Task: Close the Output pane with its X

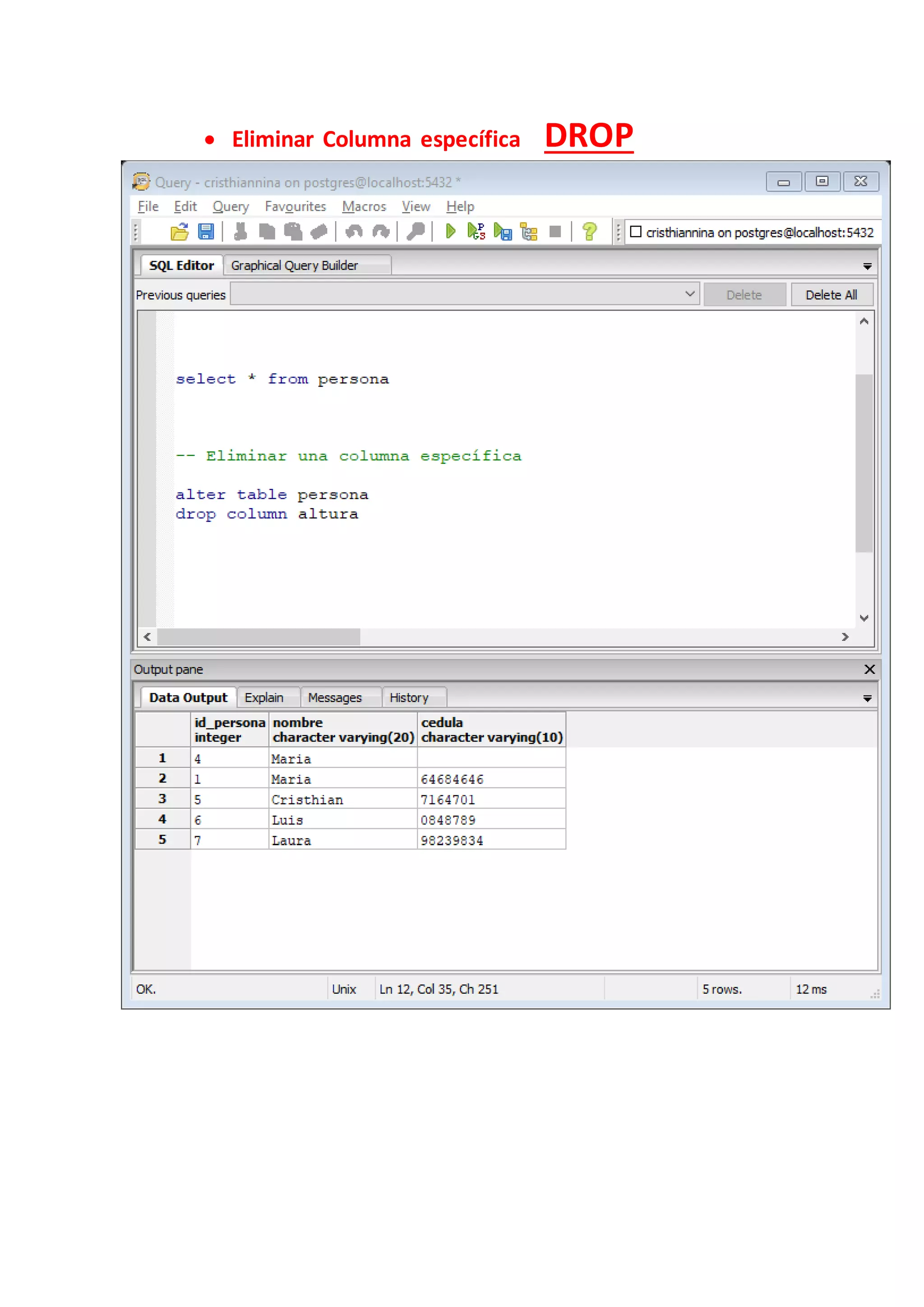Action: pos(869,669)
